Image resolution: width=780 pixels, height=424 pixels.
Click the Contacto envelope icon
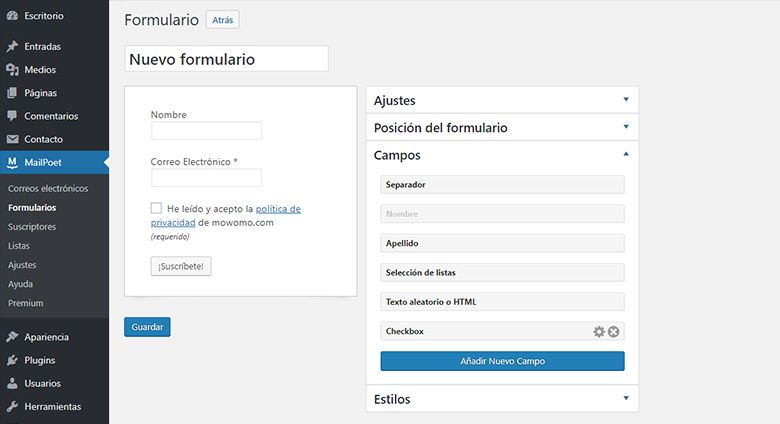pyautogui.click(x=12, y=139)
